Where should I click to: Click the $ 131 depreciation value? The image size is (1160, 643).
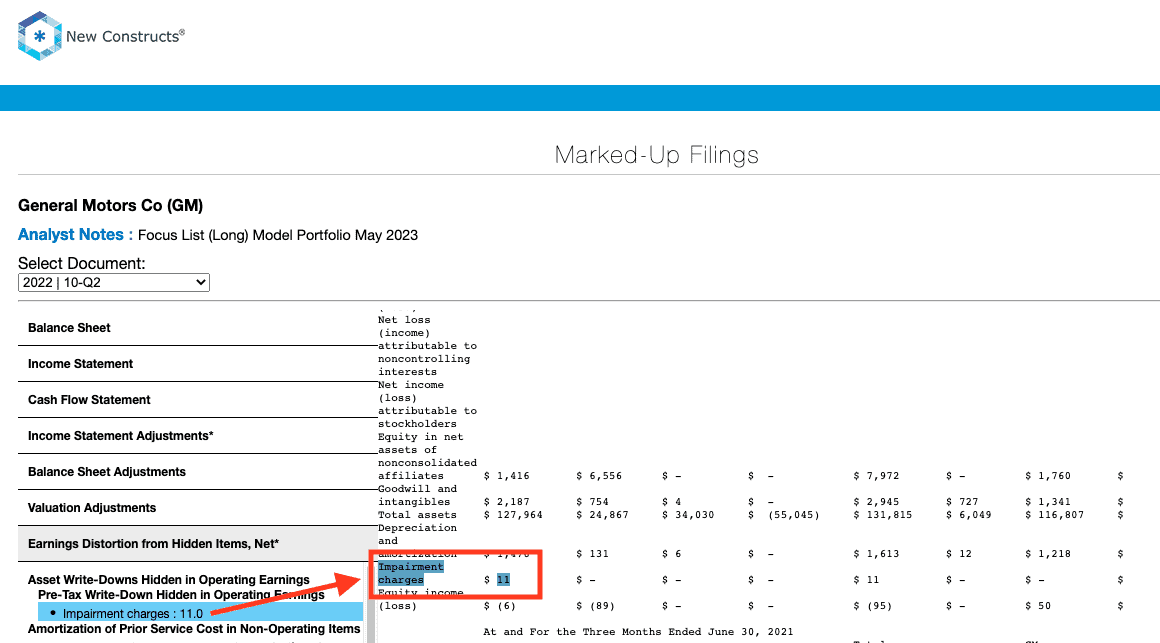pos(592,553)
